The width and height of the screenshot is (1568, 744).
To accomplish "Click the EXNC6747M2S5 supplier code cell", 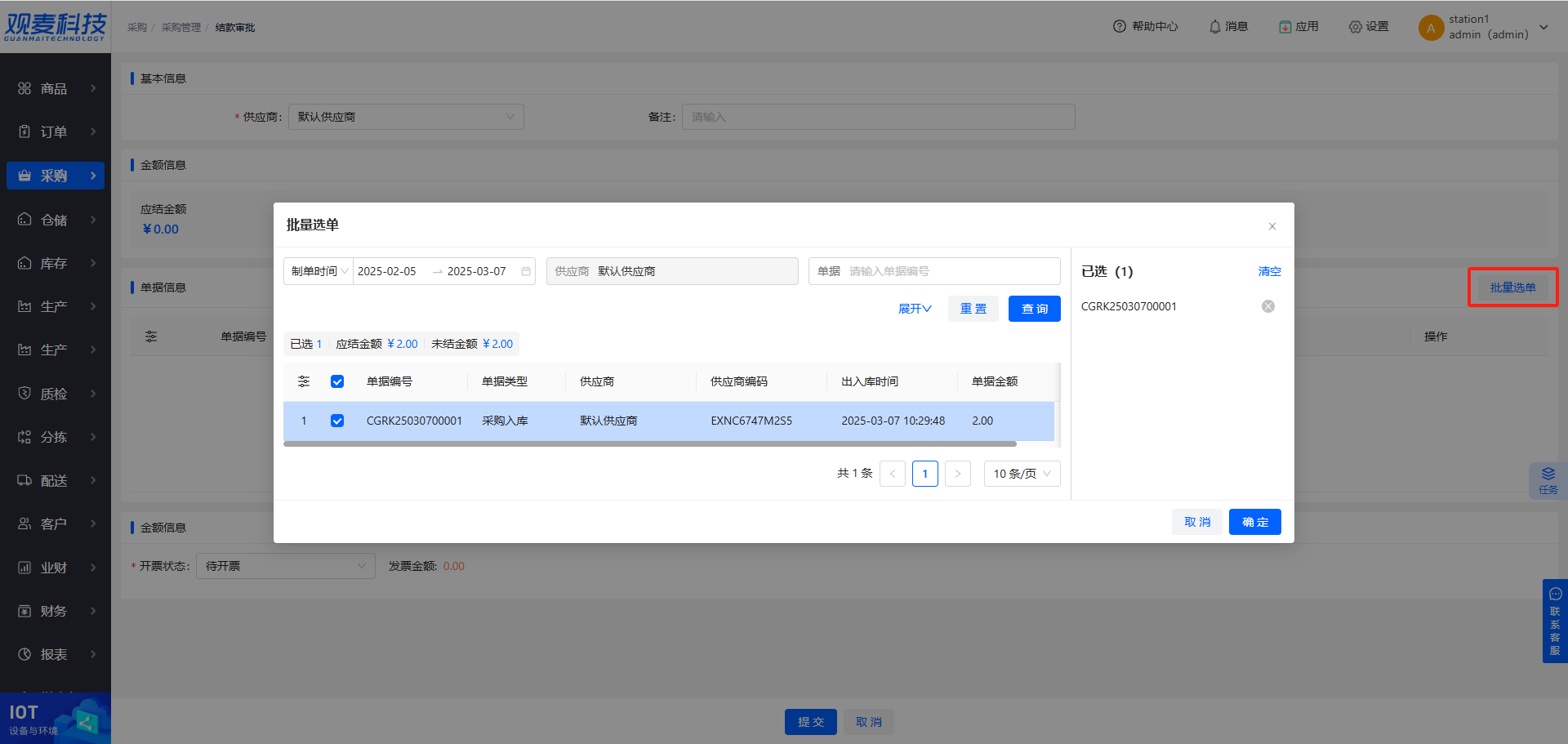I will (x=751, y=421).
